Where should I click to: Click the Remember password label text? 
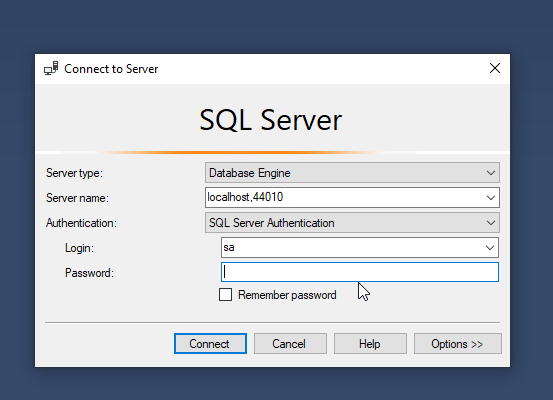[x=287, y=295]
